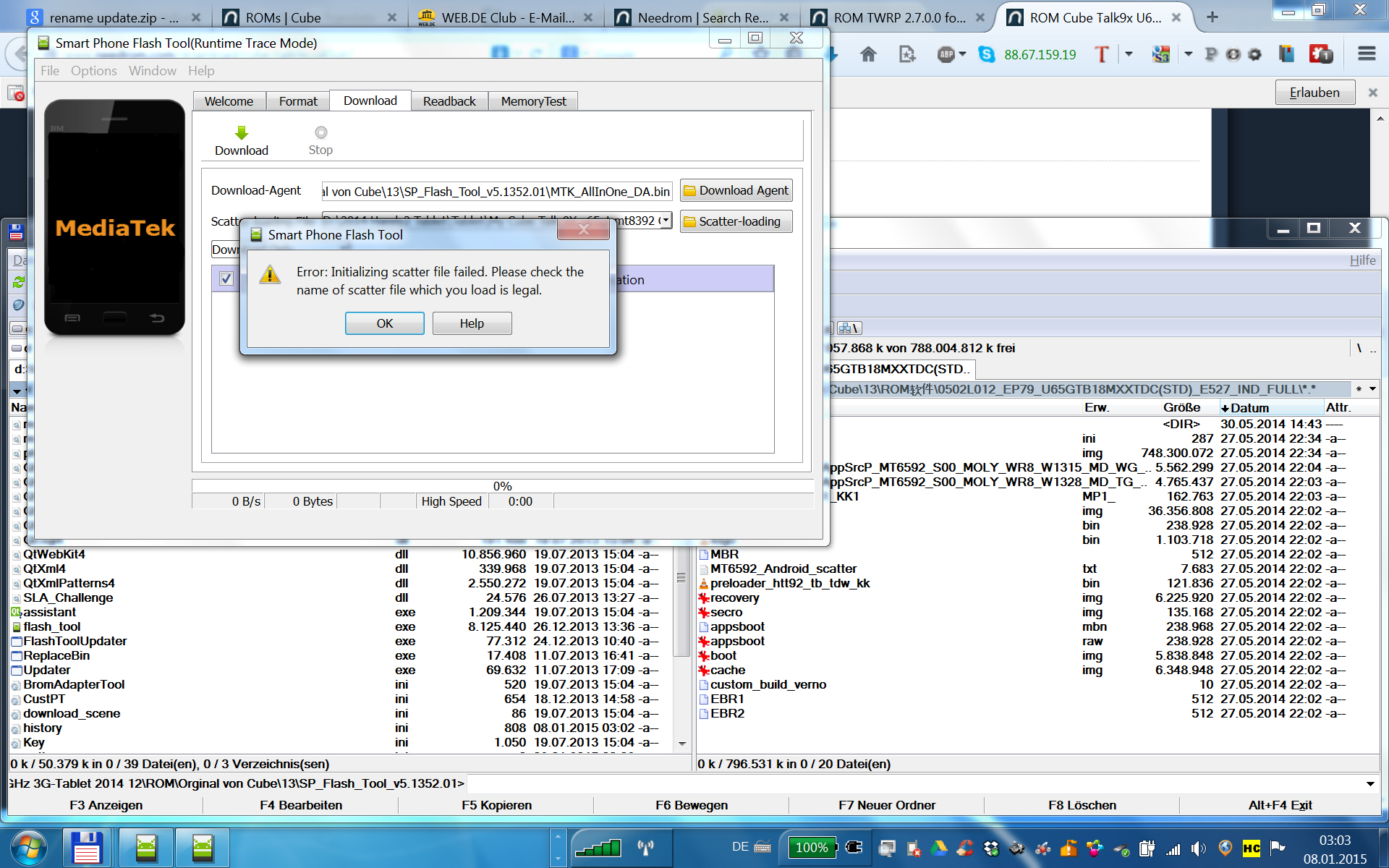Click the Stop icon in flash tool

320,132
